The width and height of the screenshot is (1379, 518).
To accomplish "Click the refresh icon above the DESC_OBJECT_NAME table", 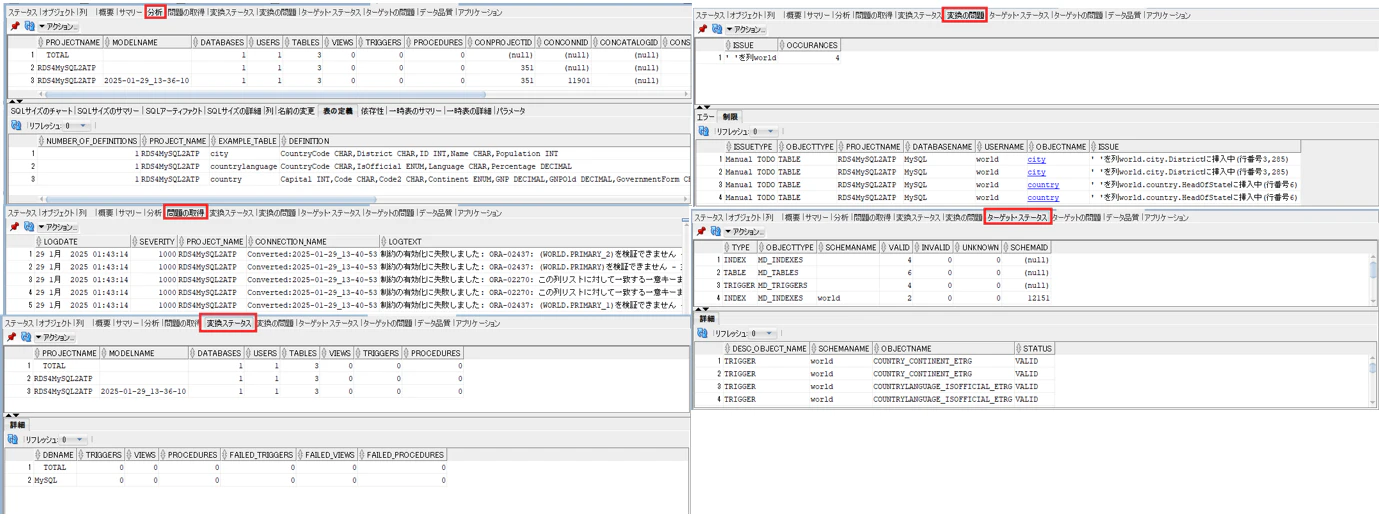I will click(703, 333).
